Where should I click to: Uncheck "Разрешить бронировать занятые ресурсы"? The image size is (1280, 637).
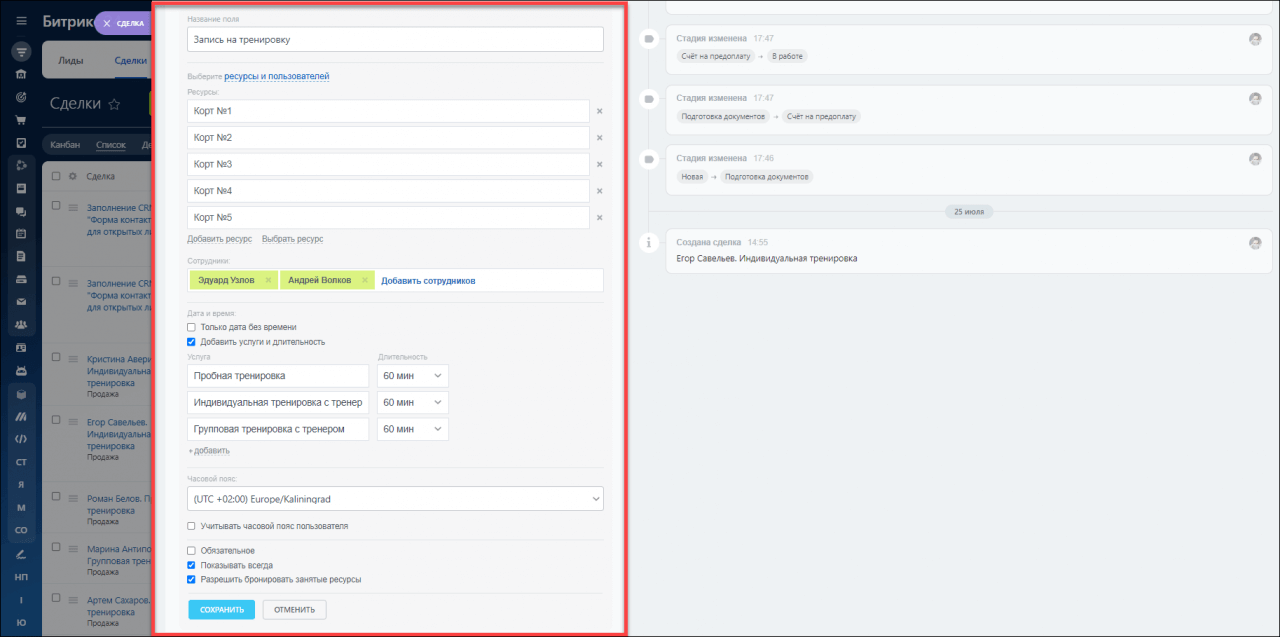(192, 579)
